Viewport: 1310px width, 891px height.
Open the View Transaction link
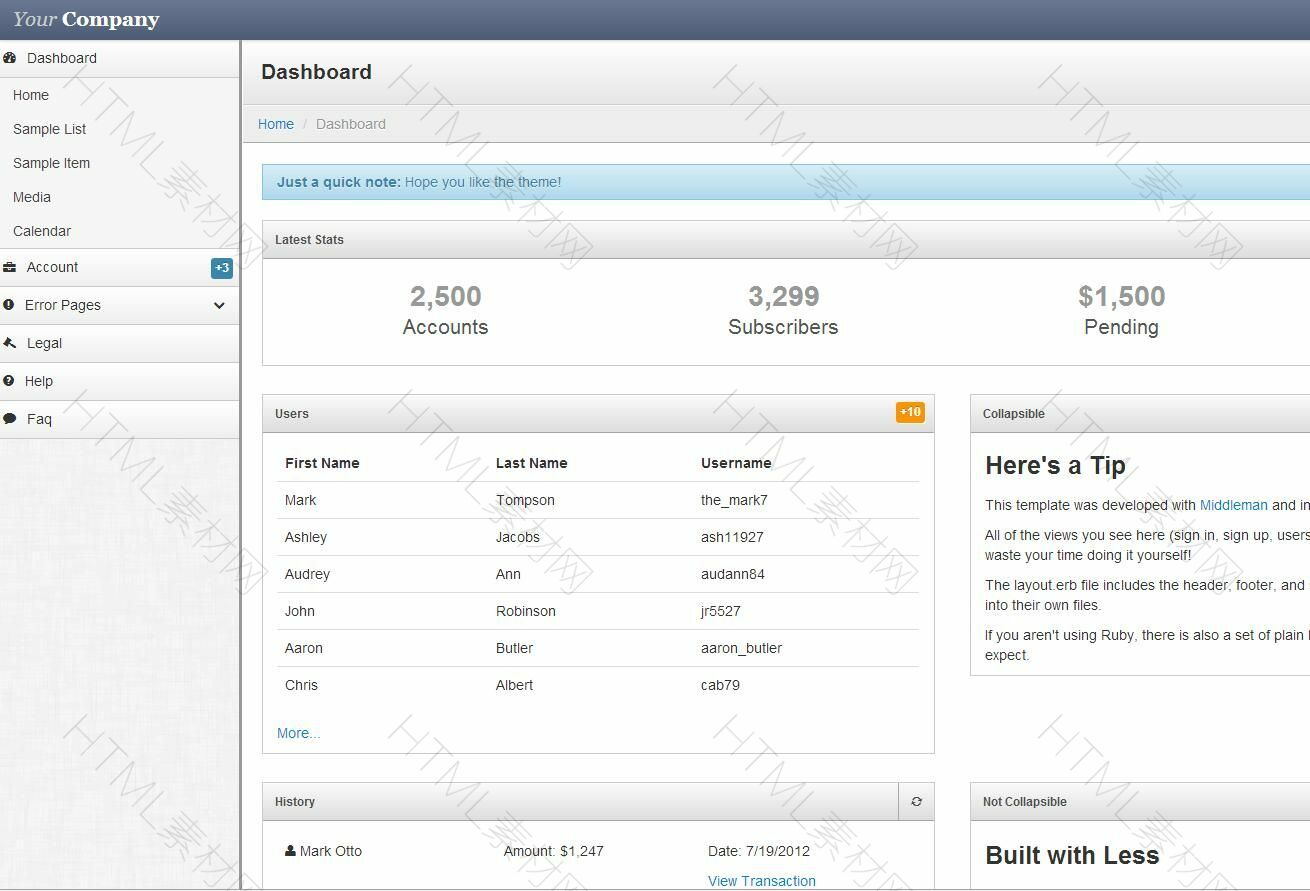[x=761, y=881]
